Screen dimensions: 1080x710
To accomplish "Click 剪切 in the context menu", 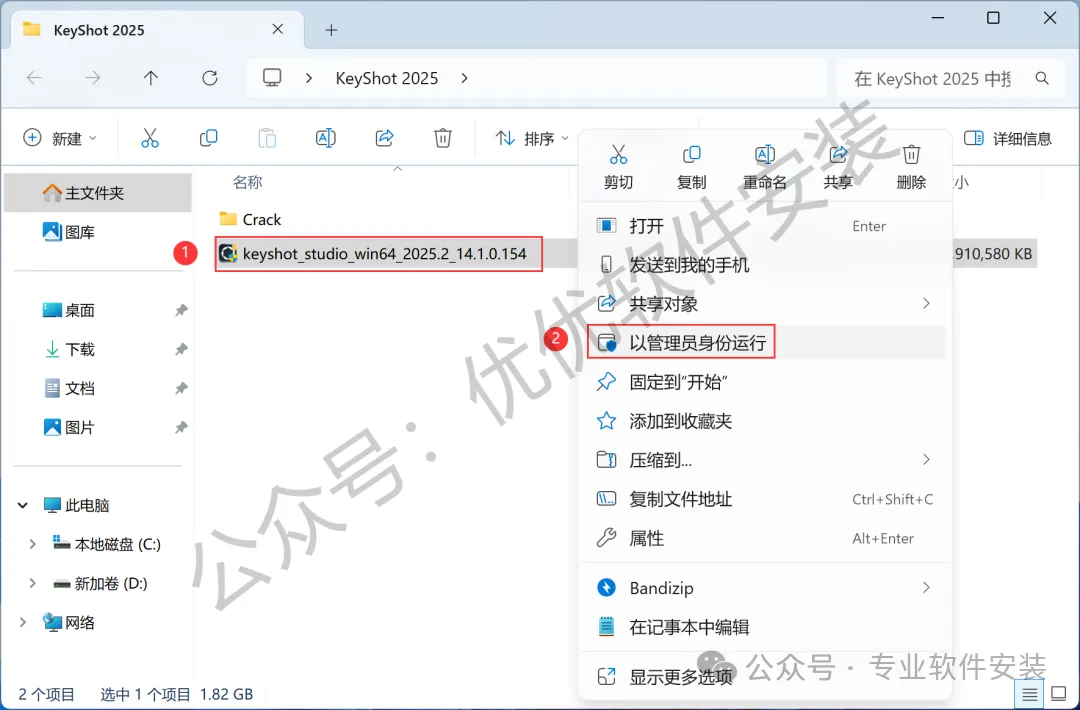I will tap(618, 167).
